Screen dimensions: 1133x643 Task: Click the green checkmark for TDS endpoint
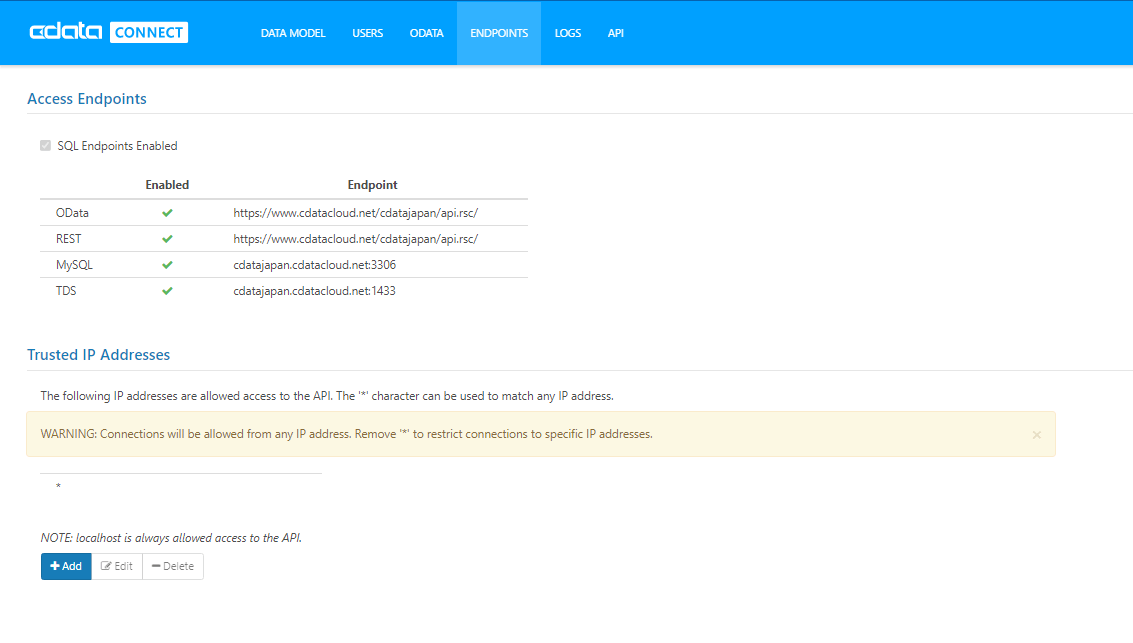click(x=167, y=290)
